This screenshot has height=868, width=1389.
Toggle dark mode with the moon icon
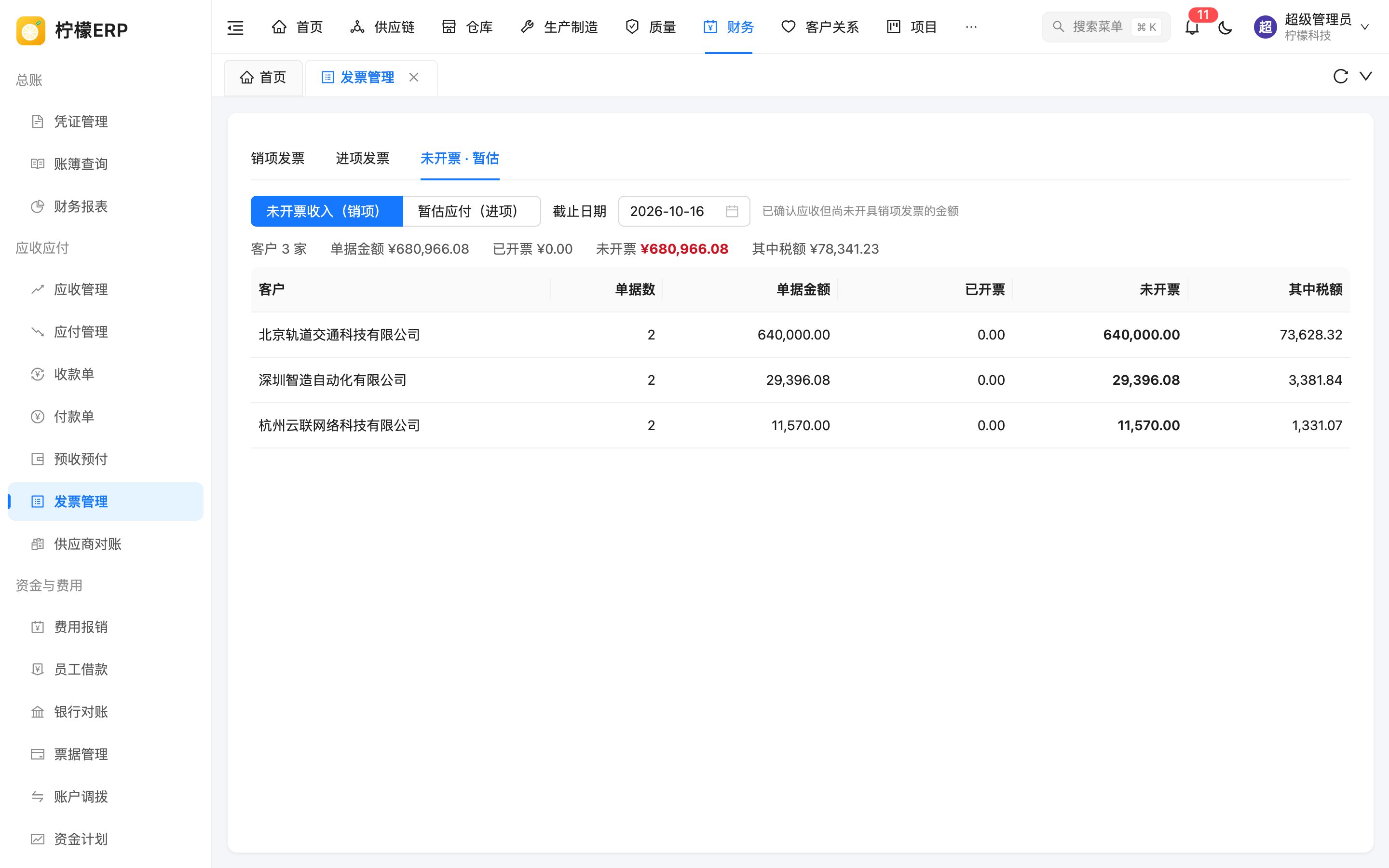coord(1225,27)
